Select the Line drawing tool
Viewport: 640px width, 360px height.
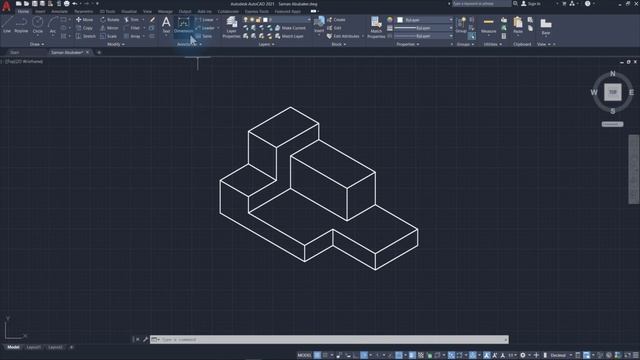[7, 24]
